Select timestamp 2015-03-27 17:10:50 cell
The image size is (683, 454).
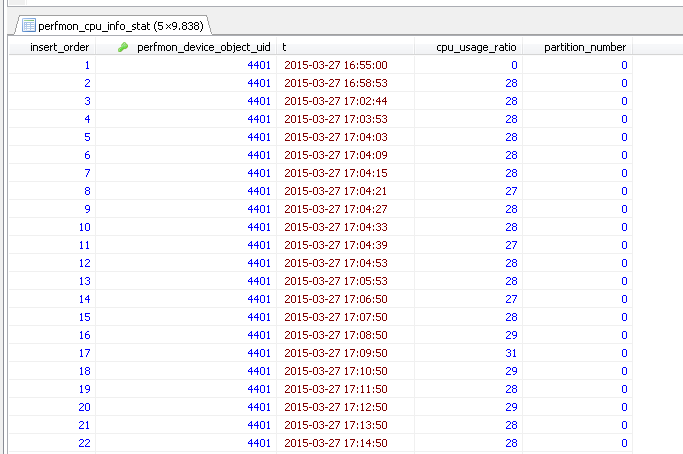(345, 371)
